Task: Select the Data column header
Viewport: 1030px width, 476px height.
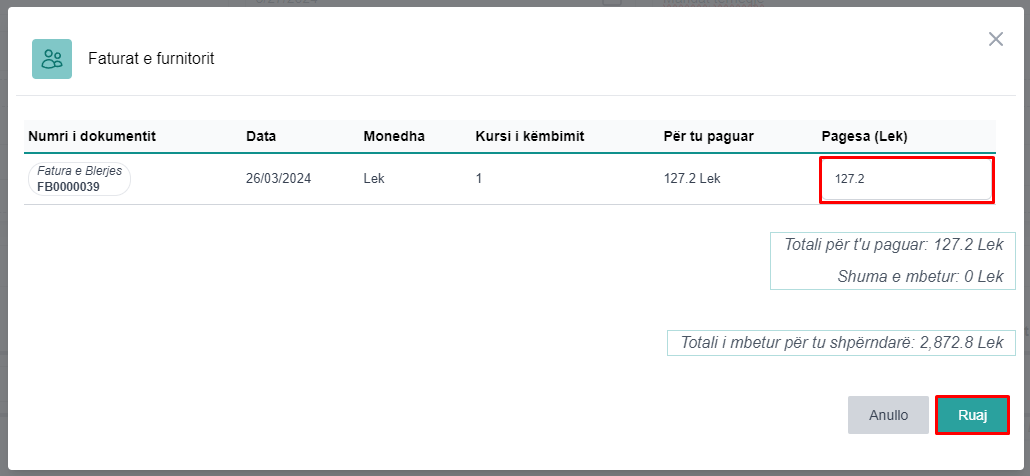Action: pos(261,136)
